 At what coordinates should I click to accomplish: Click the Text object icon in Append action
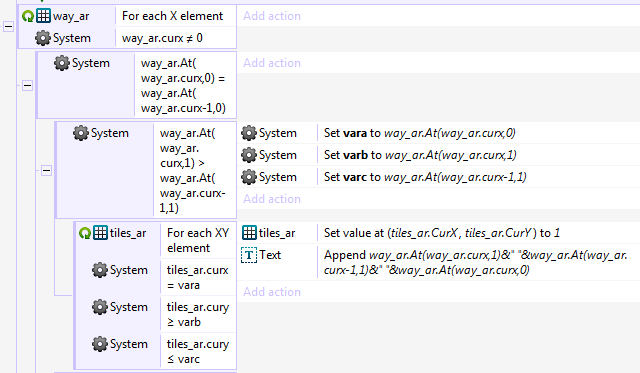249,255
